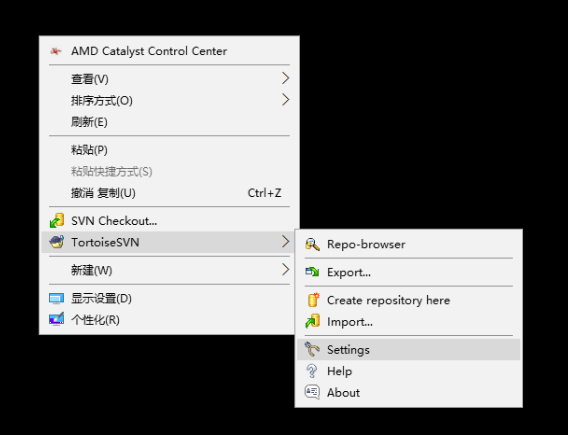The height and width of the screenshot is (435, 568).
Task: Click the TortoiseSVN tortoise icon
Action: [57, 242]
